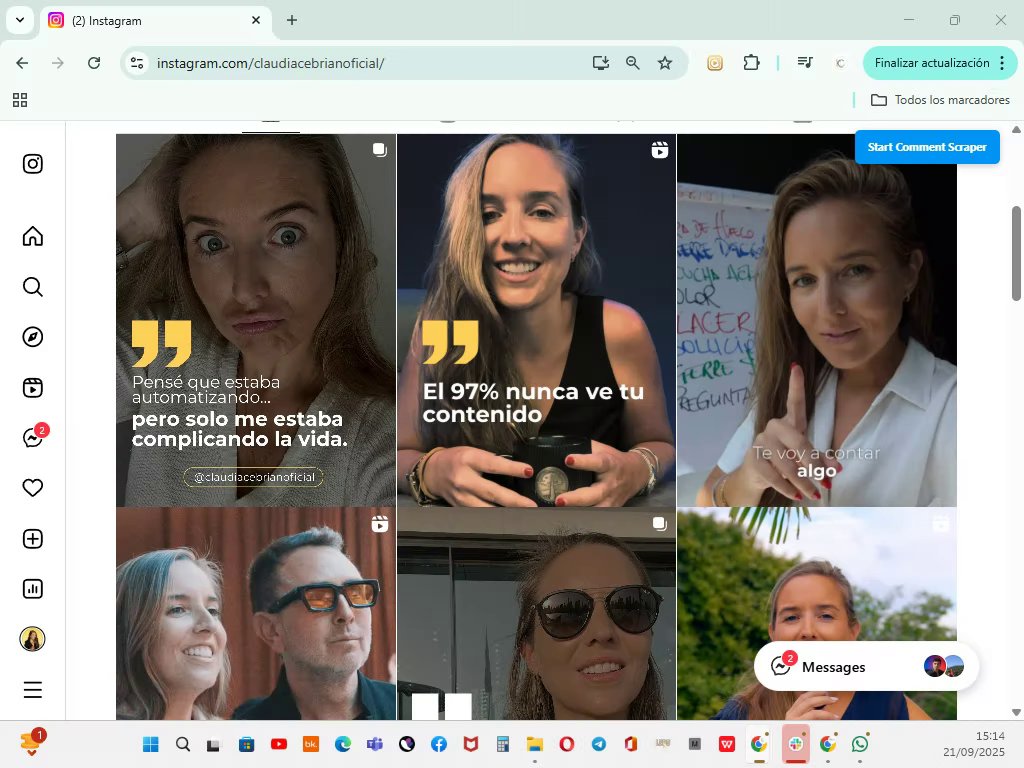Open Reels from the sidebar
1024x768 pixels.
click(x=33, y=388)
